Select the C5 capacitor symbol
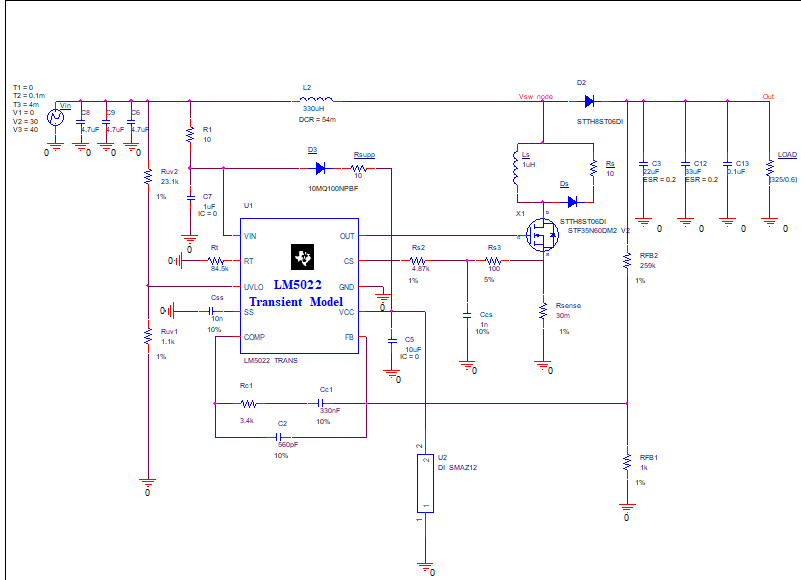 [x=392, y=340]
